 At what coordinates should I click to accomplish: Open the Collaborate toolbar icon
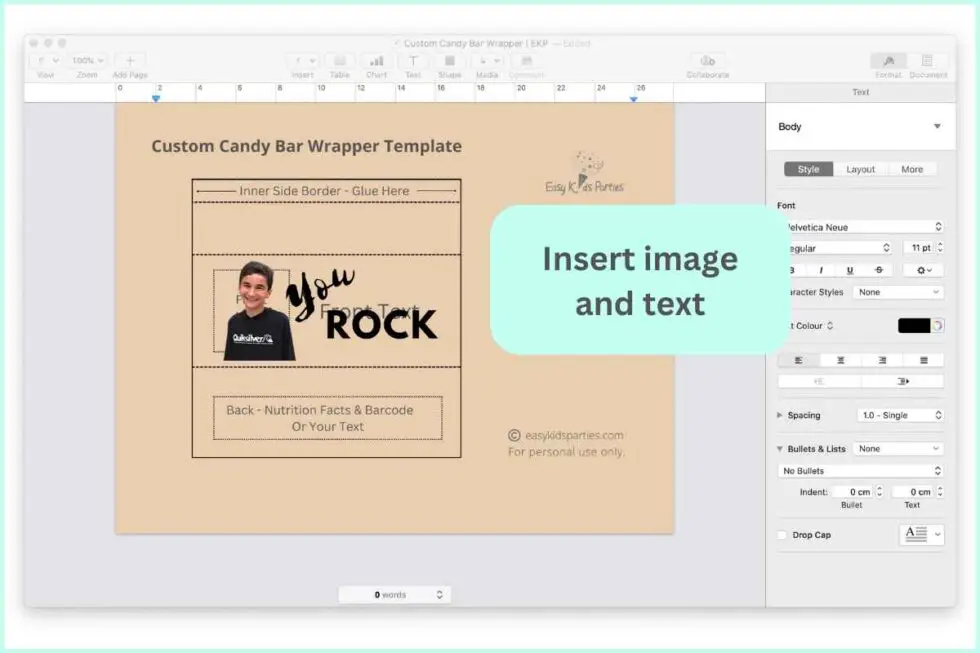click(708, 62)
